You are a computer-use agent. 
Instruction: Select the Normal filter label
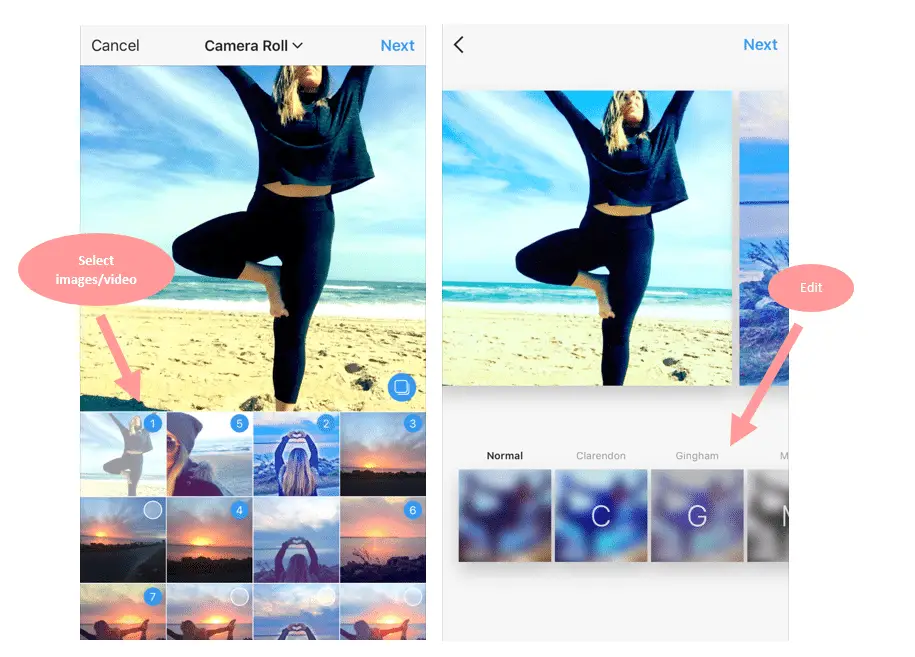504,456
